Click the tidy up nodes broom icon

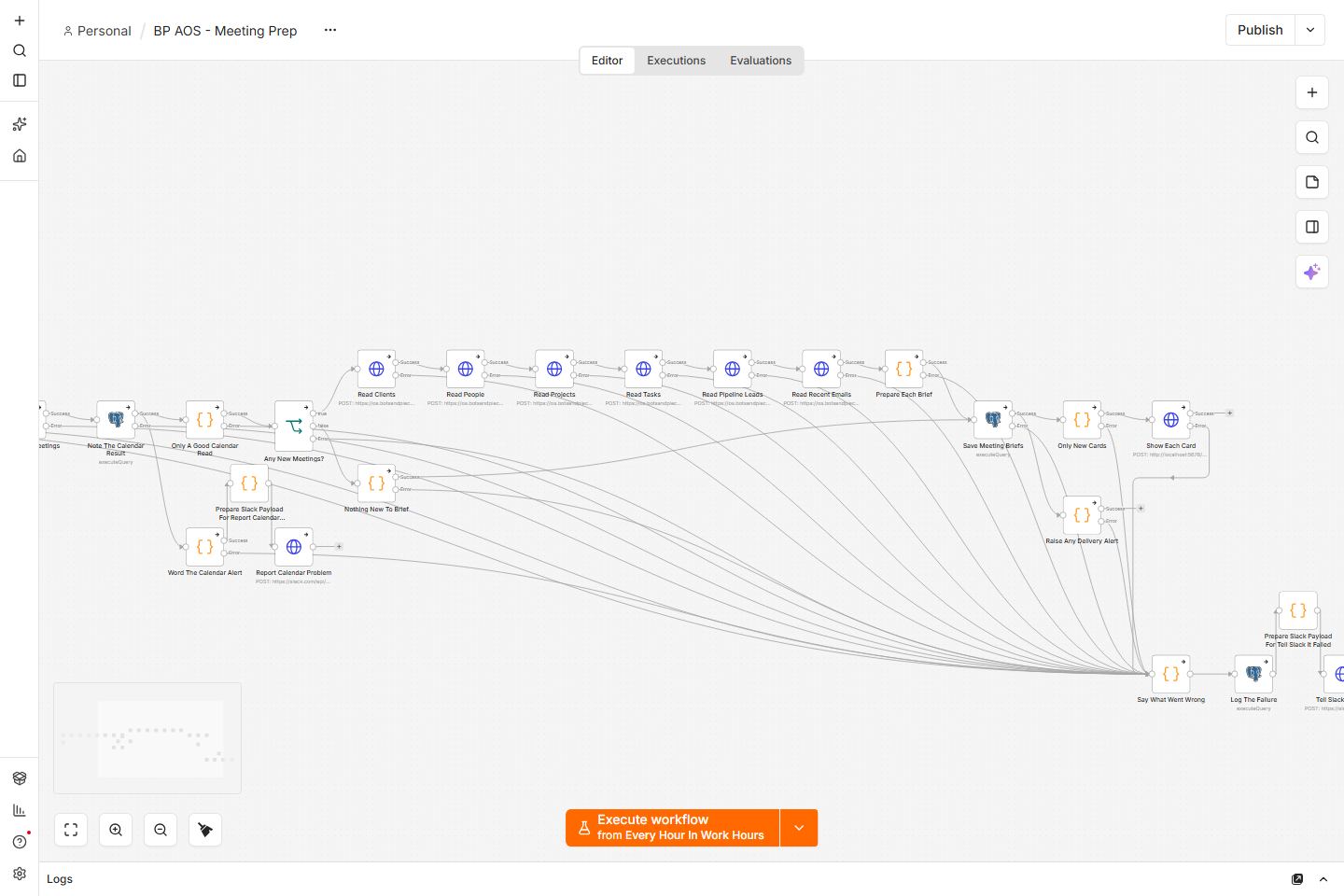(205, 829)
